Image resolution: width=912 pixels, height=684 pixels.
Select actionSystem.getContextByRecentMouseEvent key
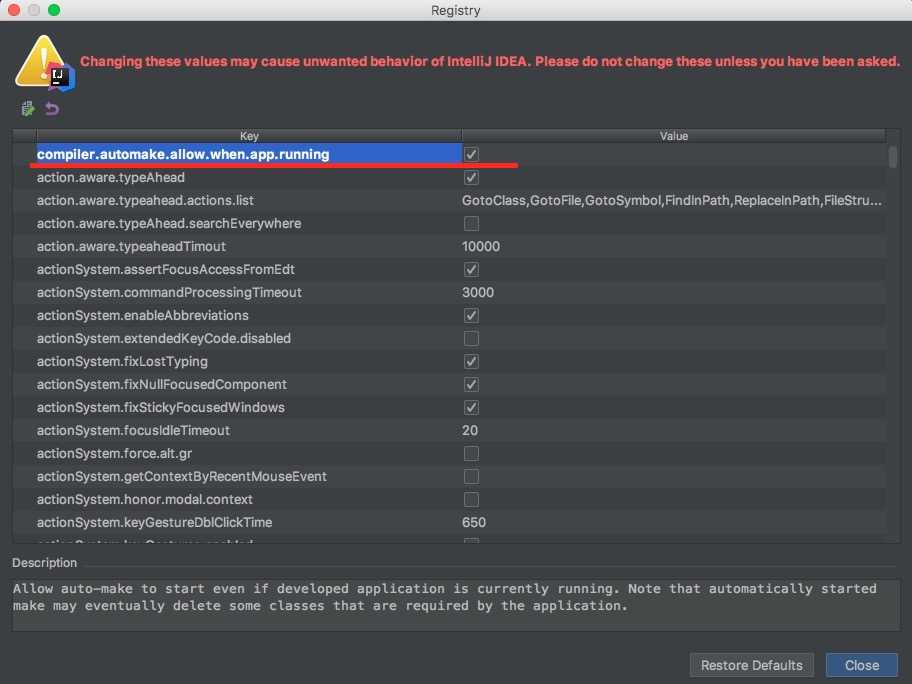coord(181,476)
